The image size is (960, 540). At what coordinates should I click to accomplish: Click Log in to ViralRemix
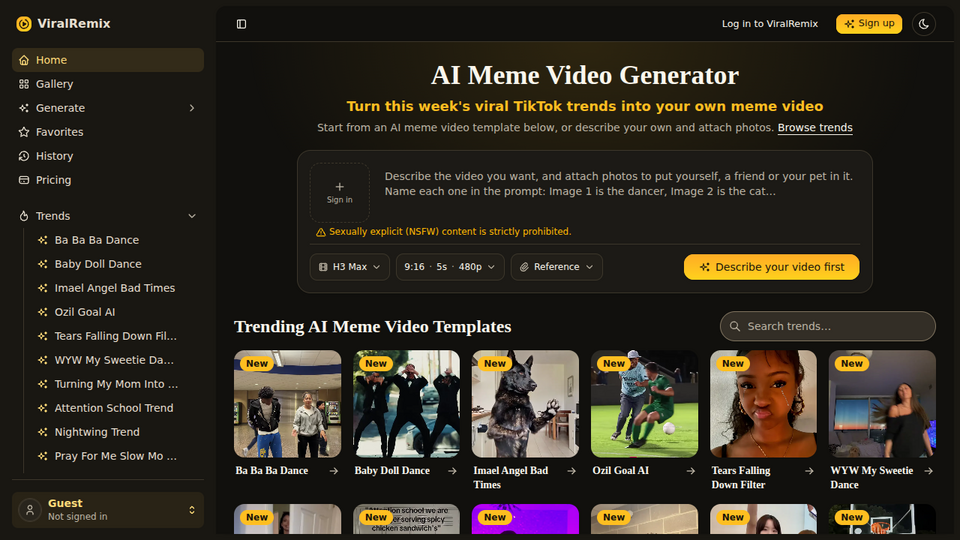pos(770,24)
